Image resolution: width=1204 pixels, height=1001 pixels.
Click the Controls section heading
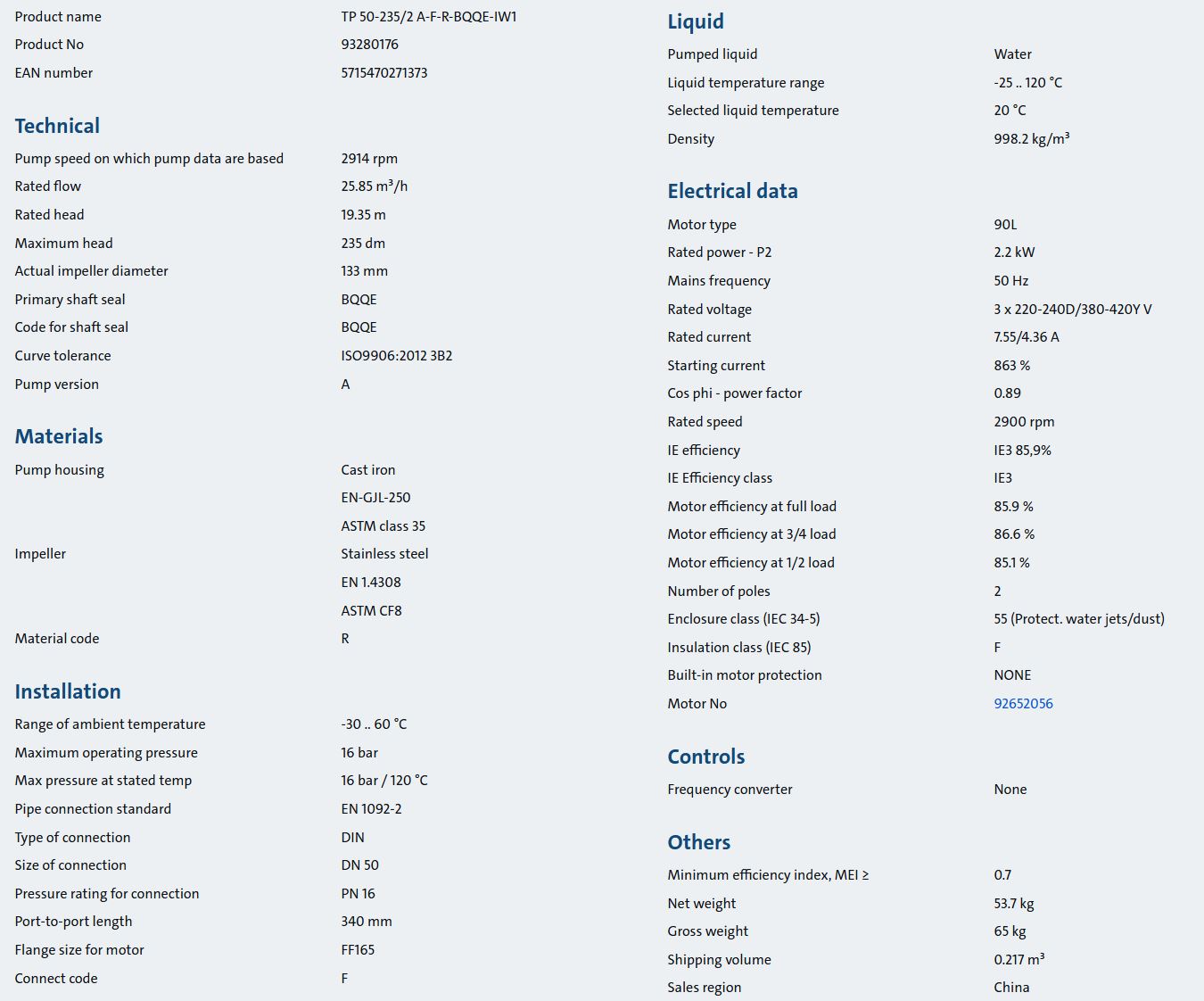coord(705,757)
